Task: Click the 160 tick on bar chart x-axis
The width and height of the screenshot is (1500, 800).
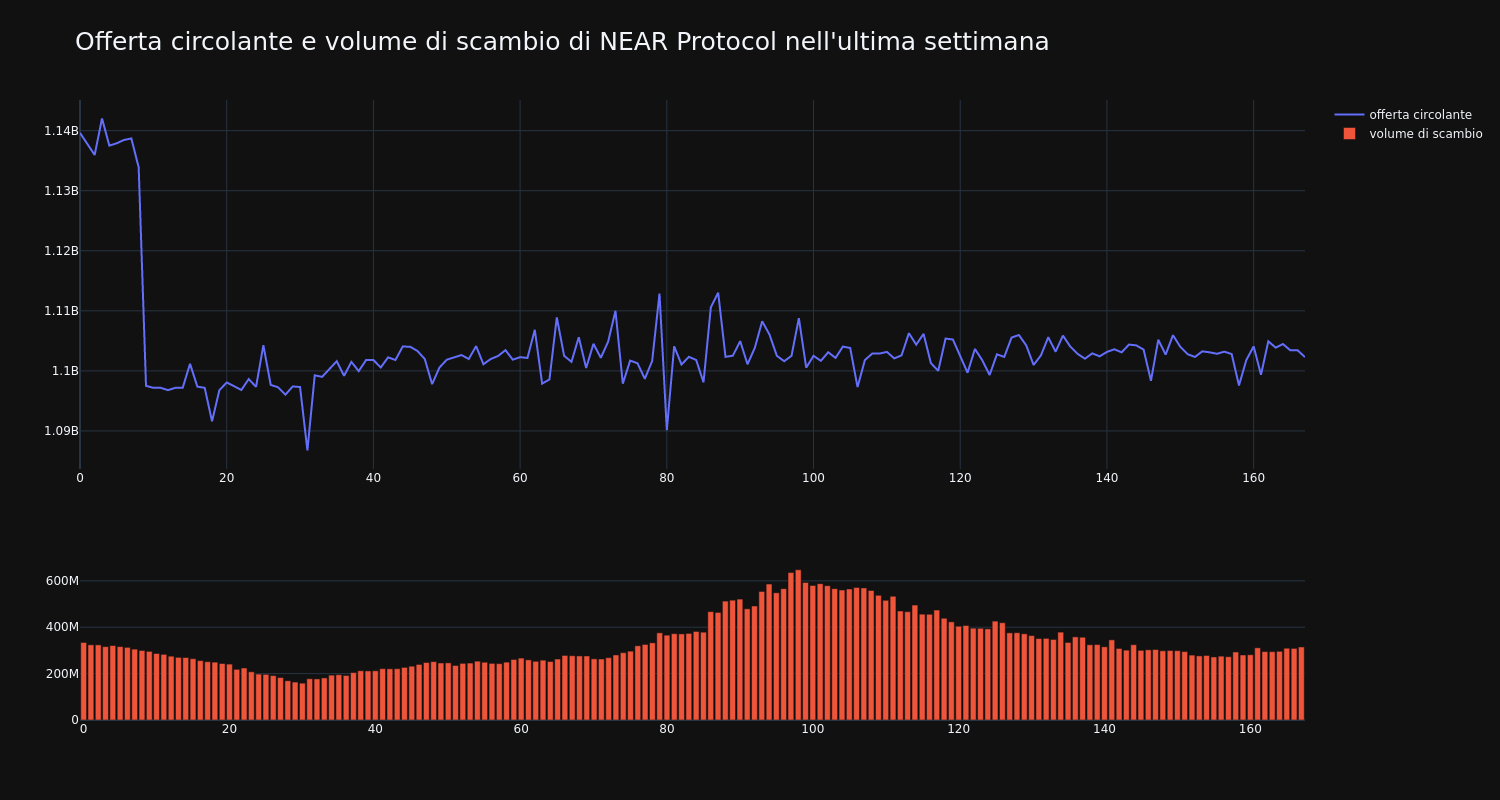Action: click(x=1250, y=729)
